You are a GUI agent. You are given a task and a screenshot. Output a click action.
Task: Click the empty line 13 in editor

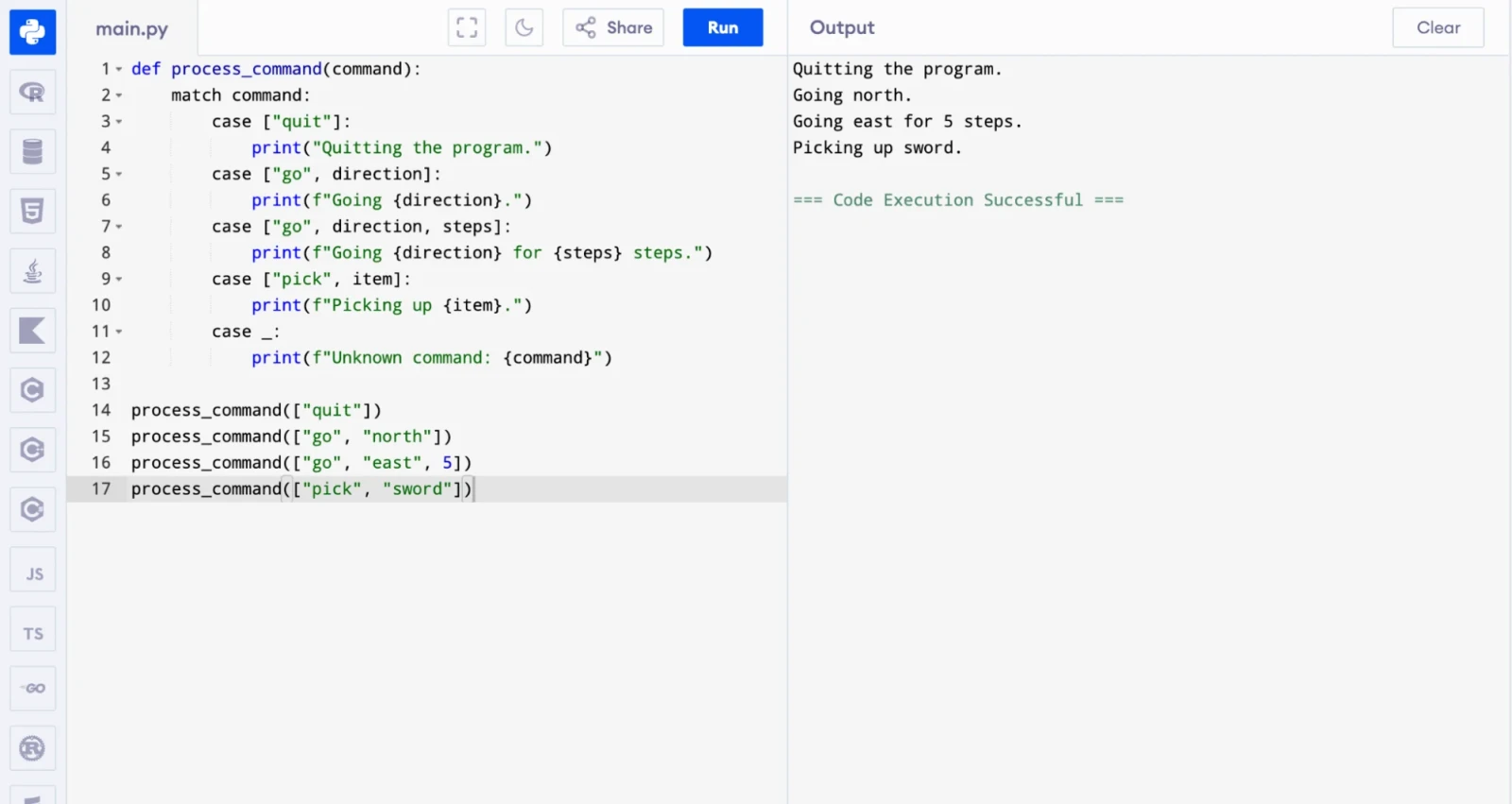point(454,384)
